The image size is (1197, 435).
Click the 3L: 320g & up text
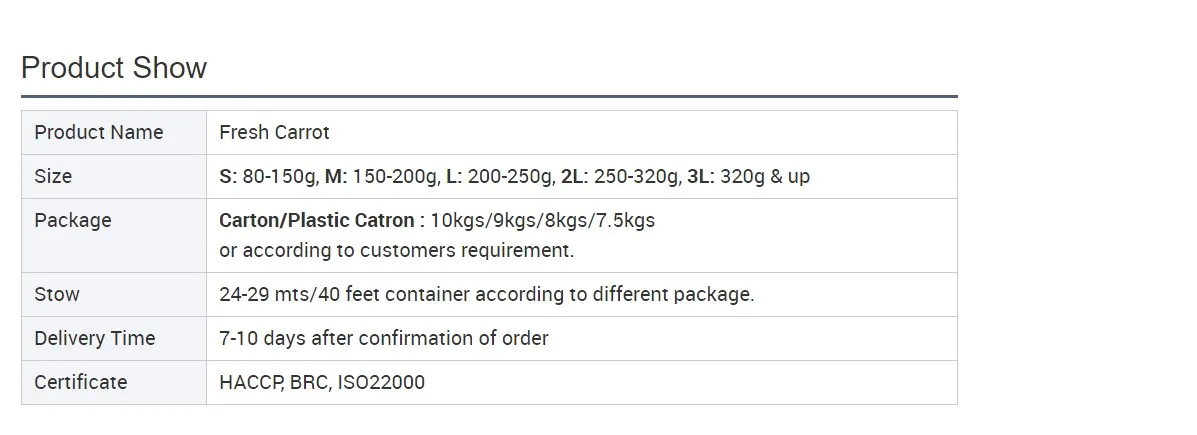(748, 176)
